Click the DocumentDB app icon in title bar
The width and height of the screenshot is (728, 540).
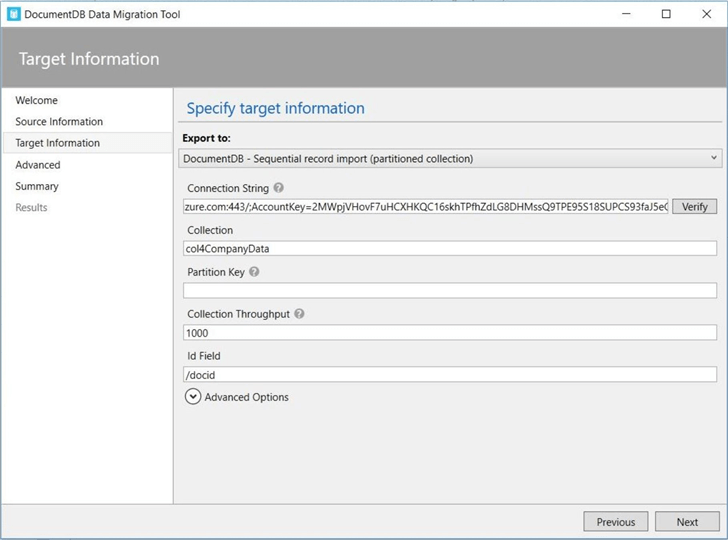click(14, 14)
